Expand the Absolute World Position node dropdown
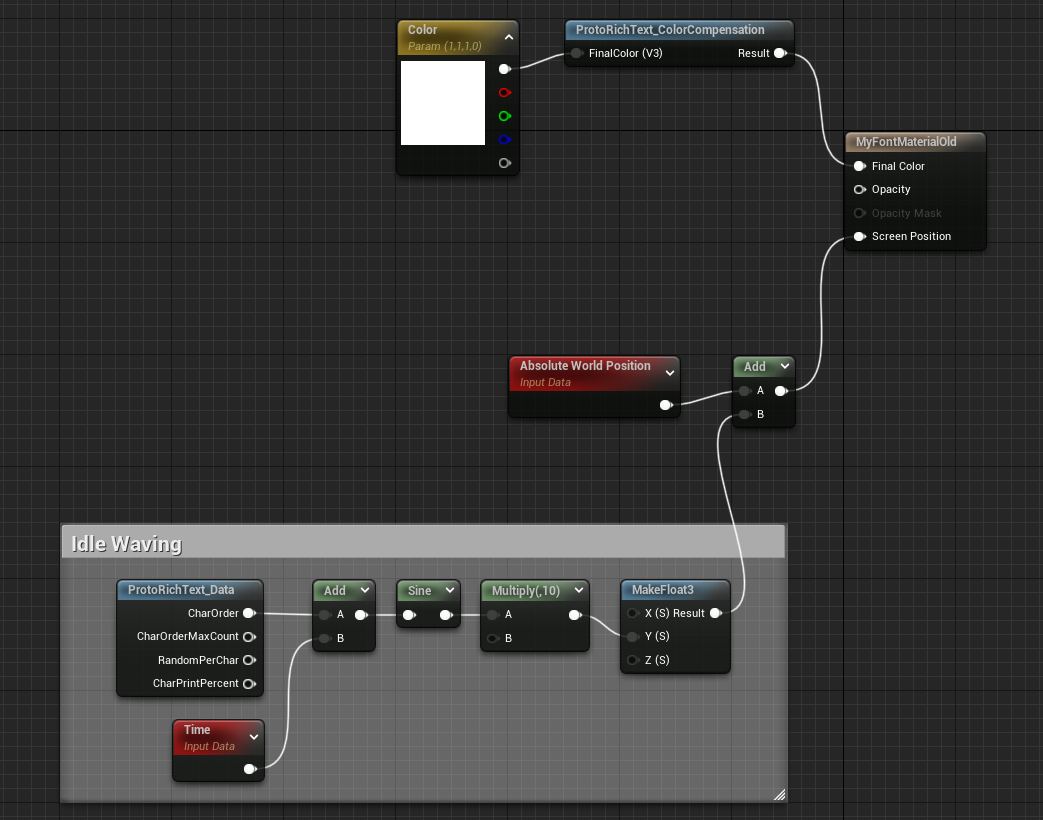1043x820 pixels. pos(669,373)
